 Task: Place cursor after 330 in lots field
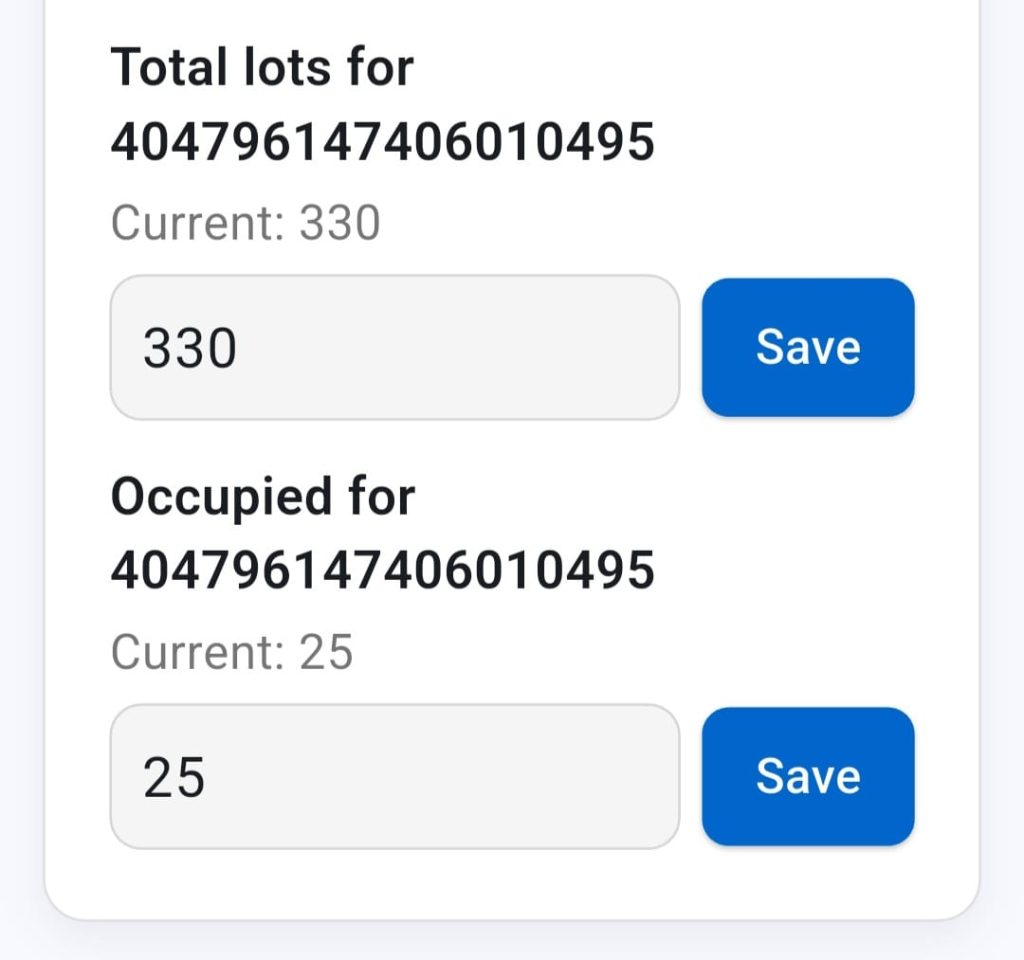pos(240,349)
